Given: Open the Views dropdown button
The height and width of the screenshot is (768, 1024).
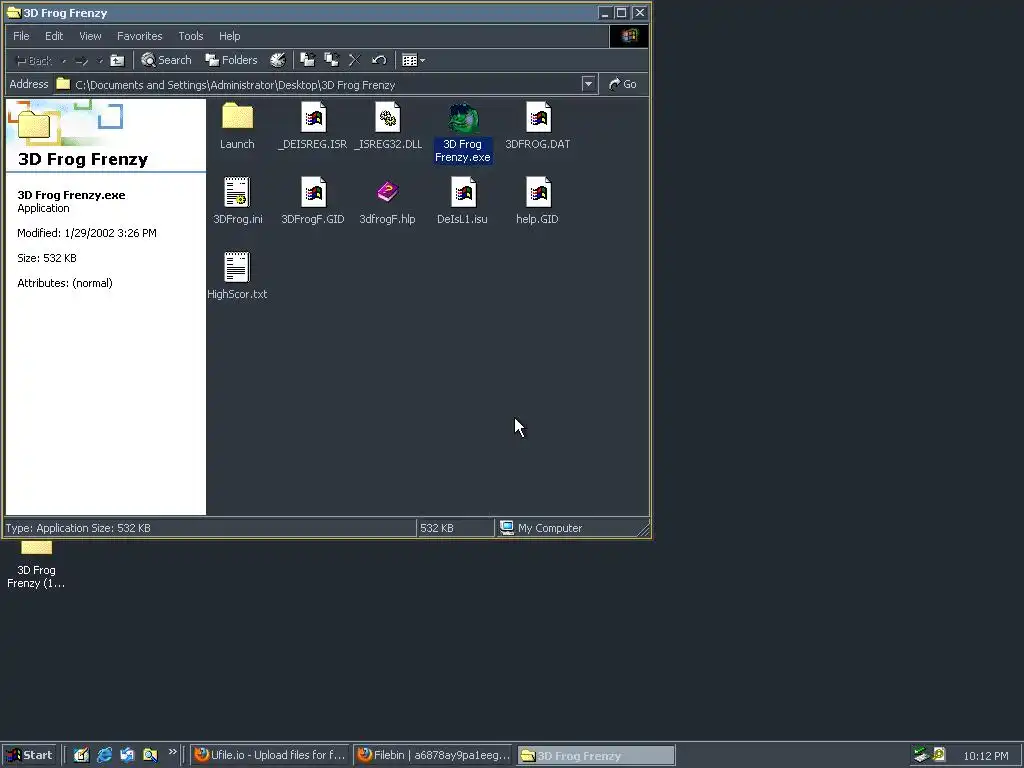Looking at the screenshot, I should [x=413, y=60].
